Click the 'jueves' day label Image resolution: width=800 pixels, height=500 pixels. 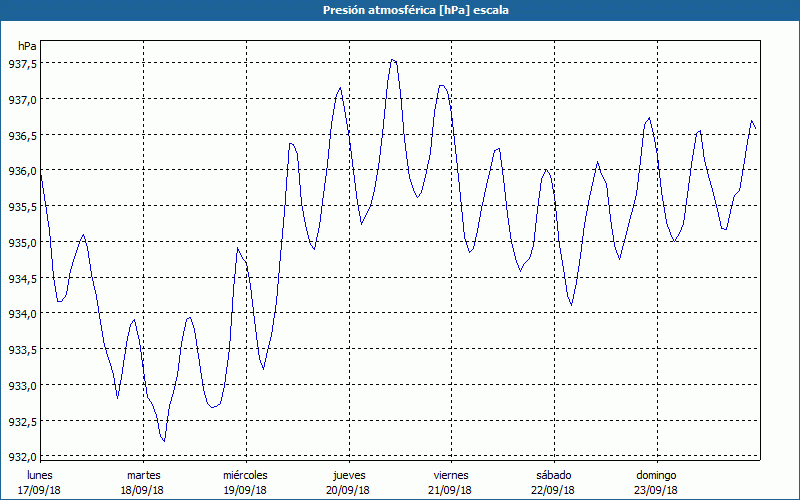pyautogui.click(x=349, y=475)
